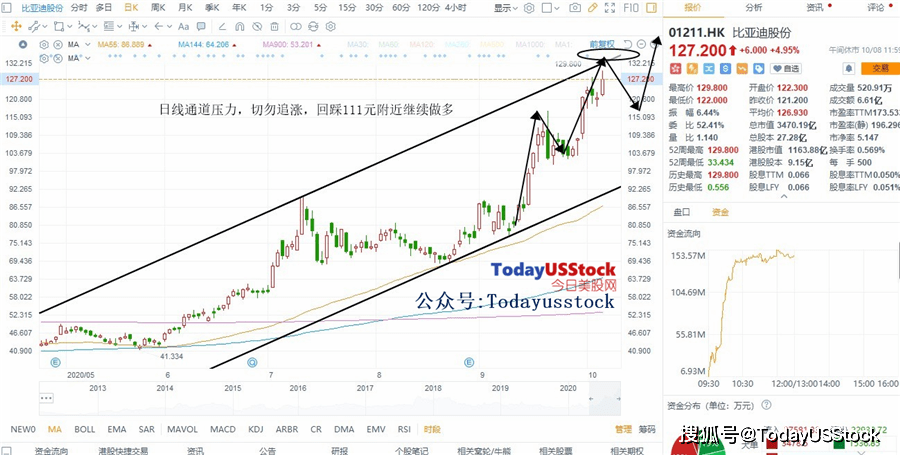
Task: Open the layout square dropdown arrow
Action: 558,8
